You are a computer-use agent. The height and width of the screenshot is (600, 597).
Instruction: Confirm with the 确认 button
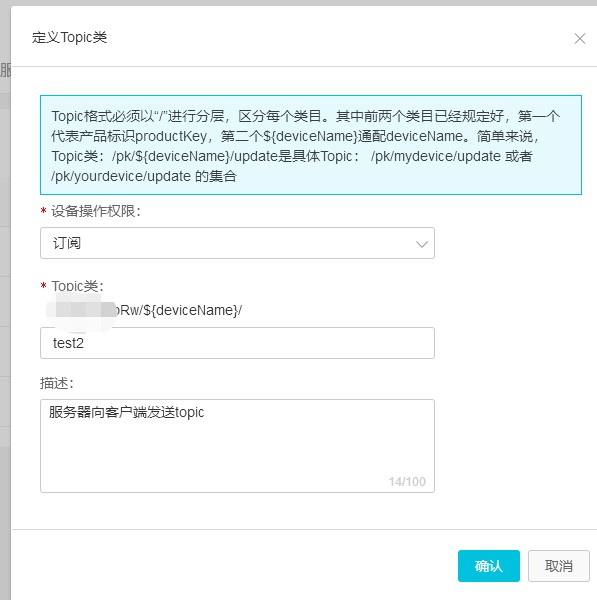(489, 566)
